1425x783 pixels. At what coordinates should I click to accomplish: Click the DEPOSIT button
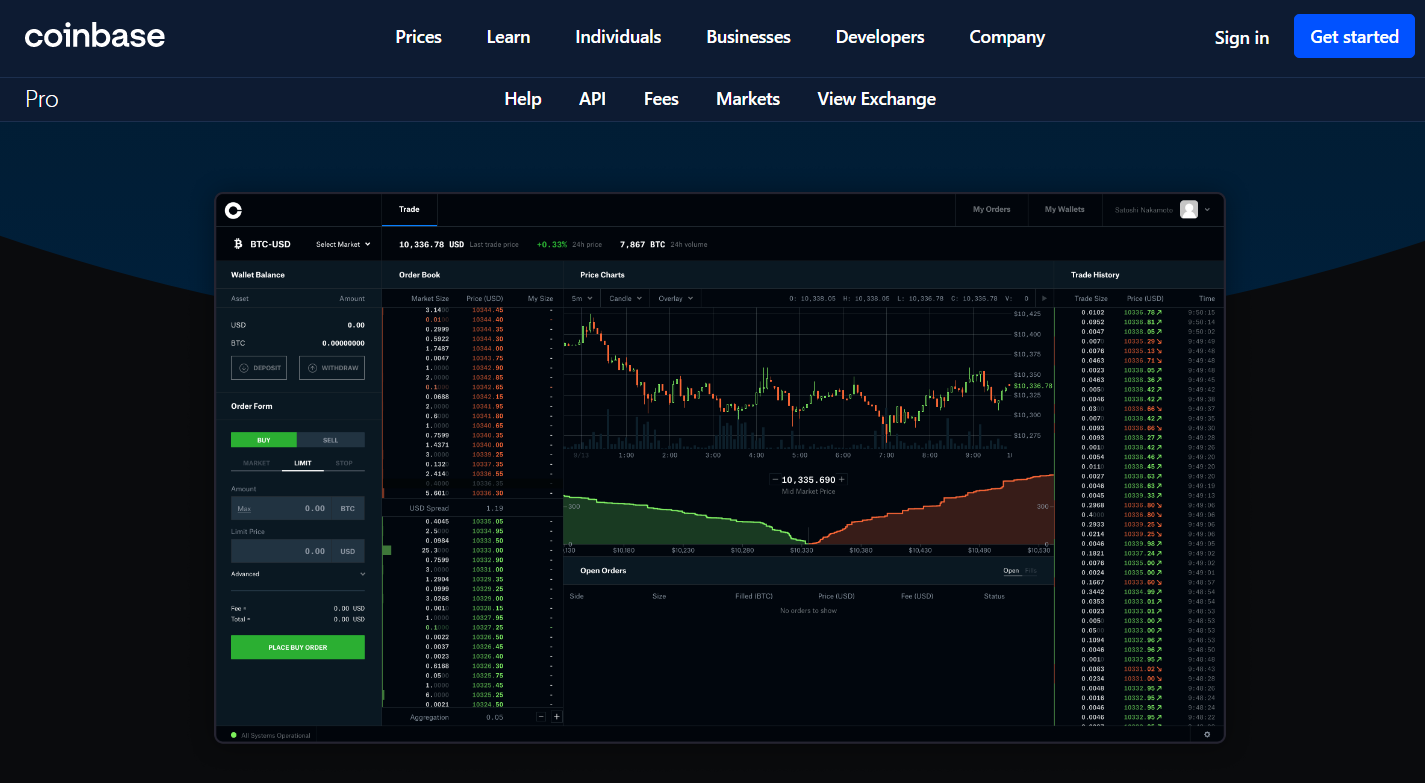(258, 368)
